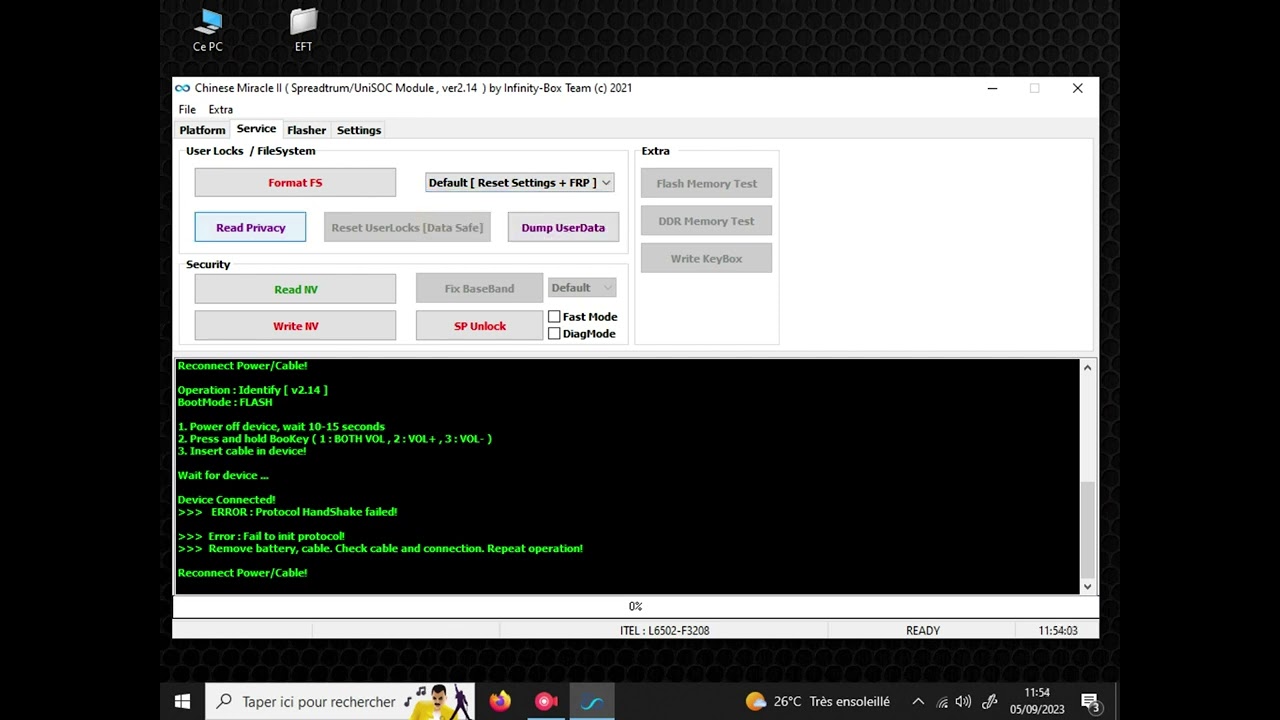Click the Flash Memory Test button
The width and height of the screenshot is (1280, 720).
[x=706, y=183]
